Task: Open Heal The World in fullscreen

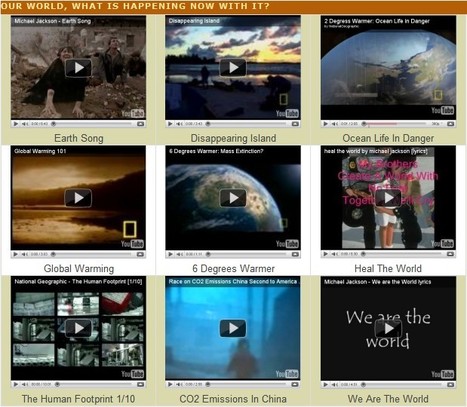Action: tap(450, 254)
